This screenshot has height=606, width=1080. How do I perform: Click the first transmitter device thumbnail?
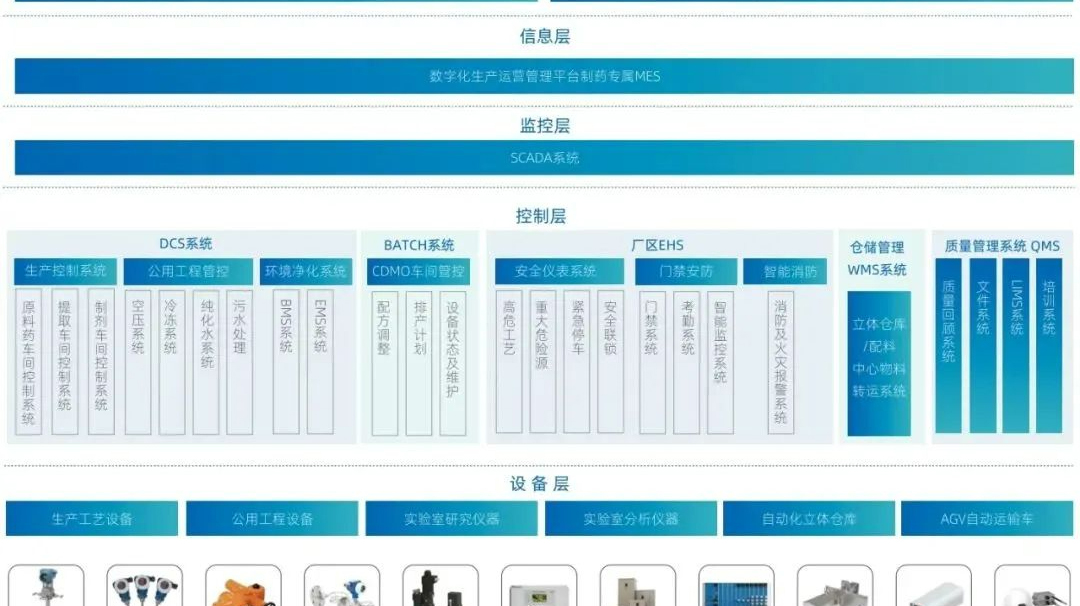pos(46,587)
